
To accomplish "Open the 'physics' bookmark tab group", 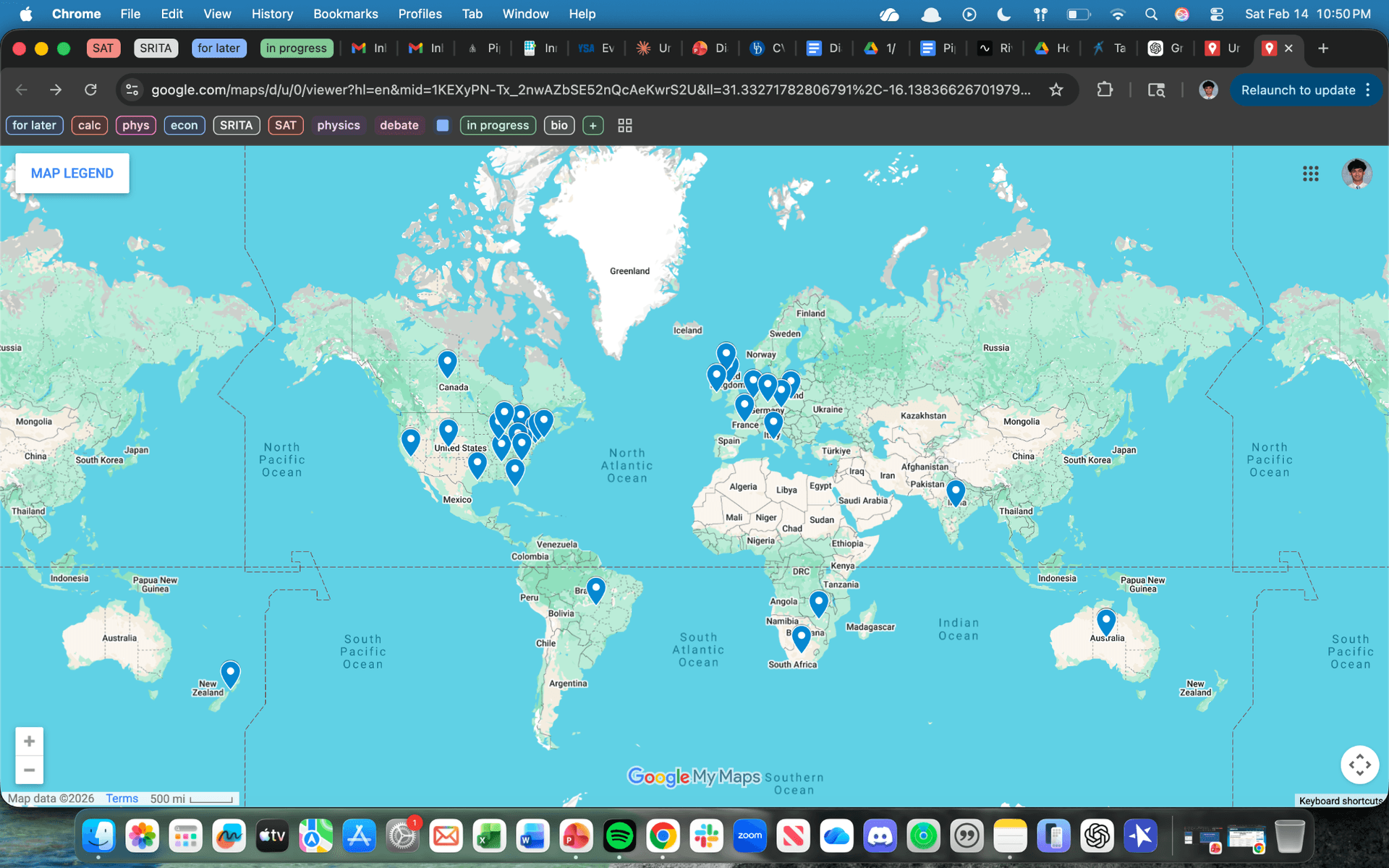I will 338,125.
